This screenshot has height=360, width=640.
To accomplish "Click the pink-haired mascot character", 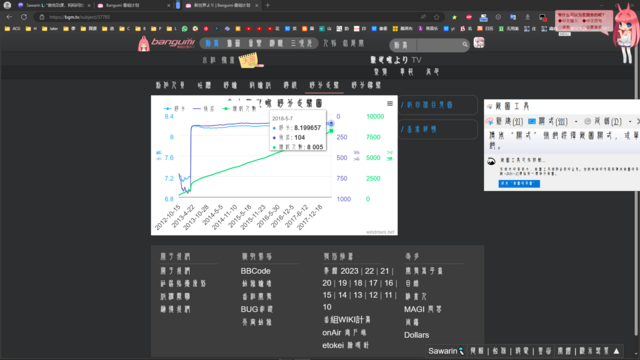I will [625, 33].
